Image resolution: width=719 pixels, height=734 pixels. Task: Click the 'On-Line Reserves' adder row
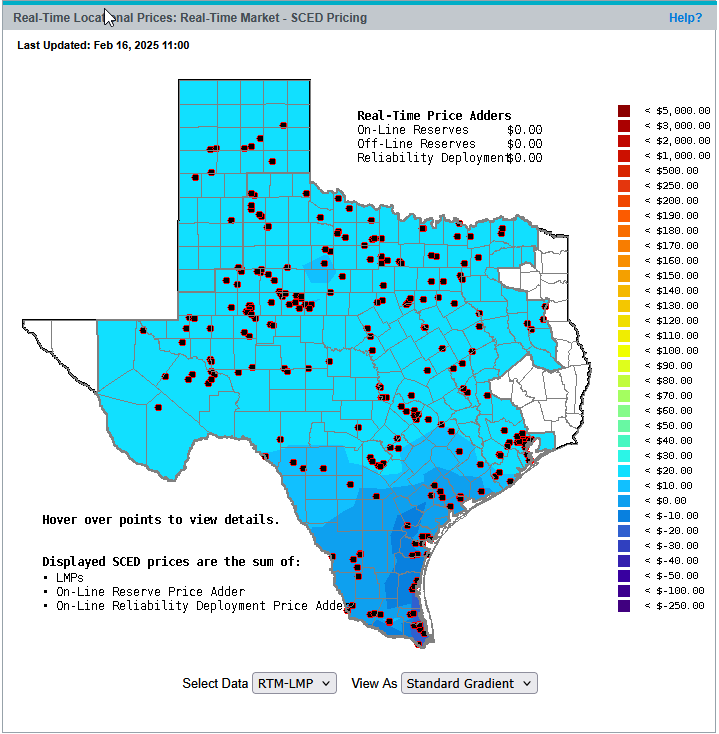(449, 130)
